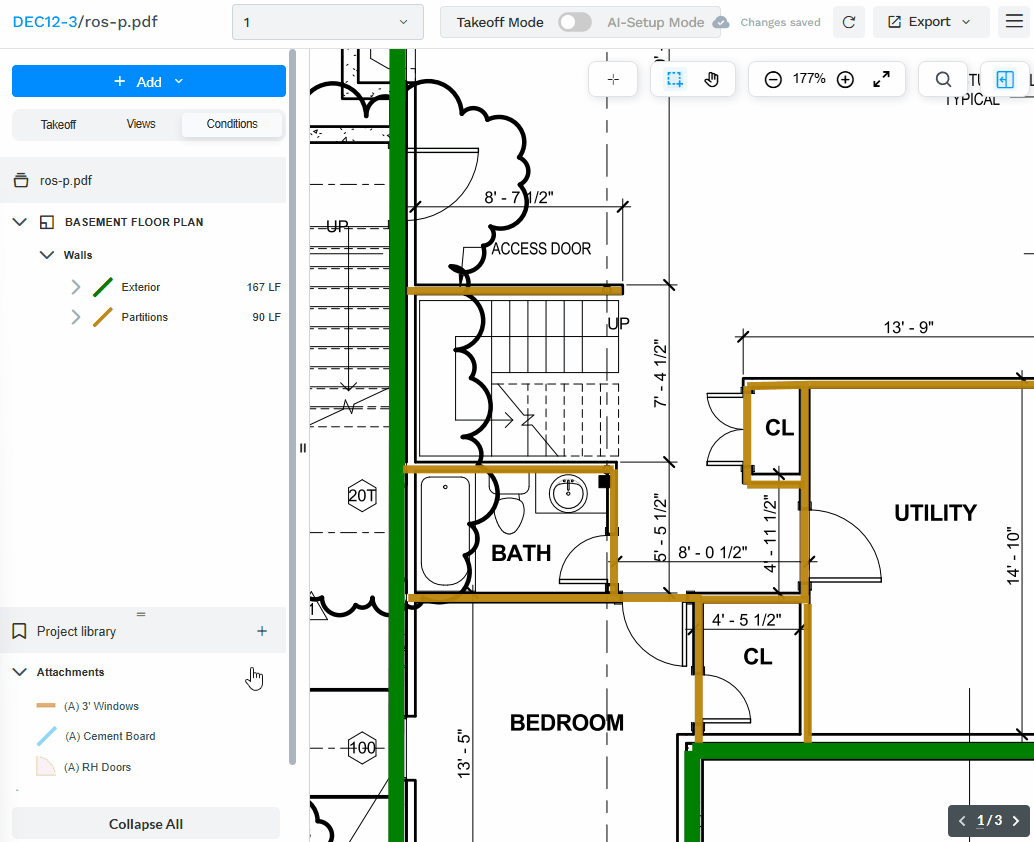Collapse the BASEMENT FLOOR PLAN section
This screenshot has width=1034, height=842.
[x=20, y=221]
